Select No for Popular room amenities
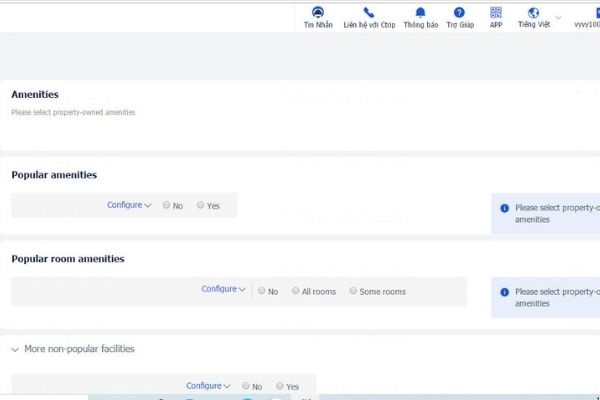This screenshot has width=600, height=400. pos(262,291)
